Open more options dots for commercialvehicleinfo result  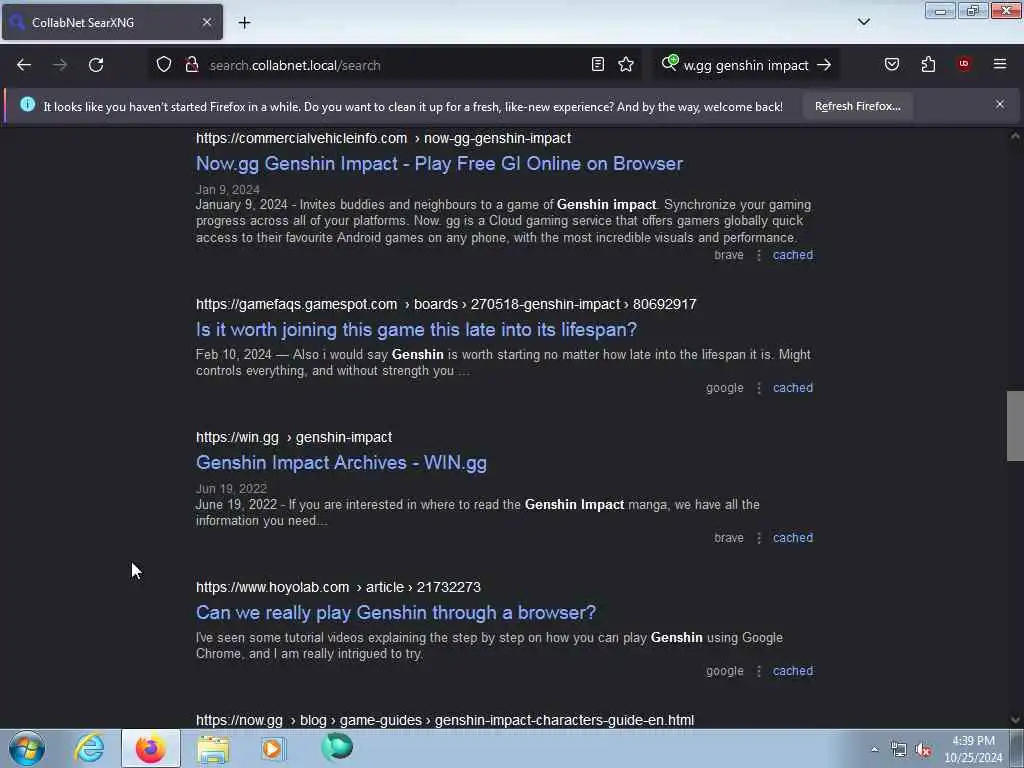(x=758, y=255)
